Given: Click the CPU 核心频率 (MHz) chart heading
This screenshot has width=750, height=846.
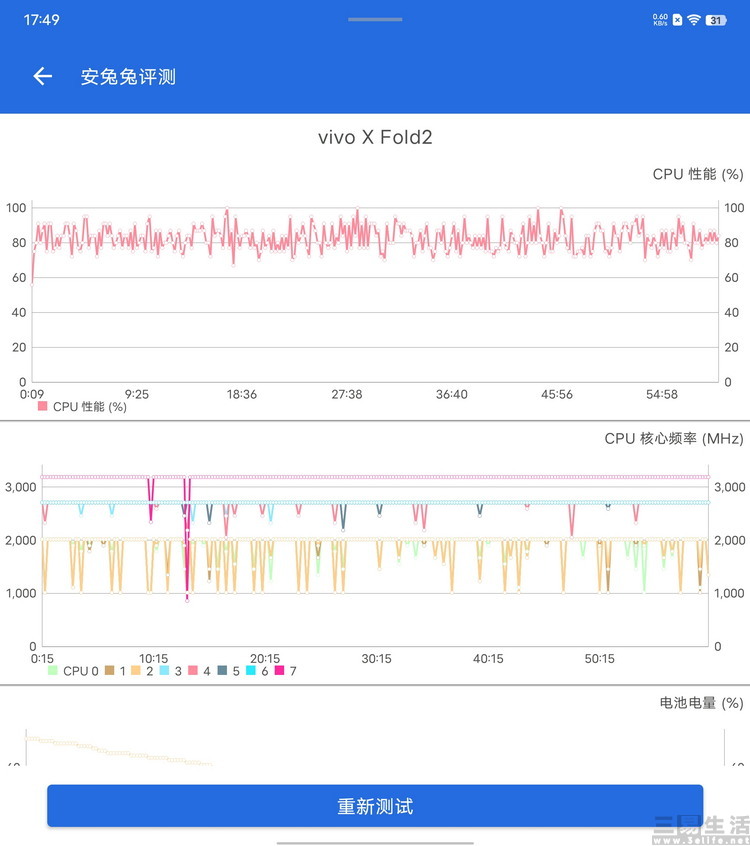Looking at the screenshot, I should point(673,438).
